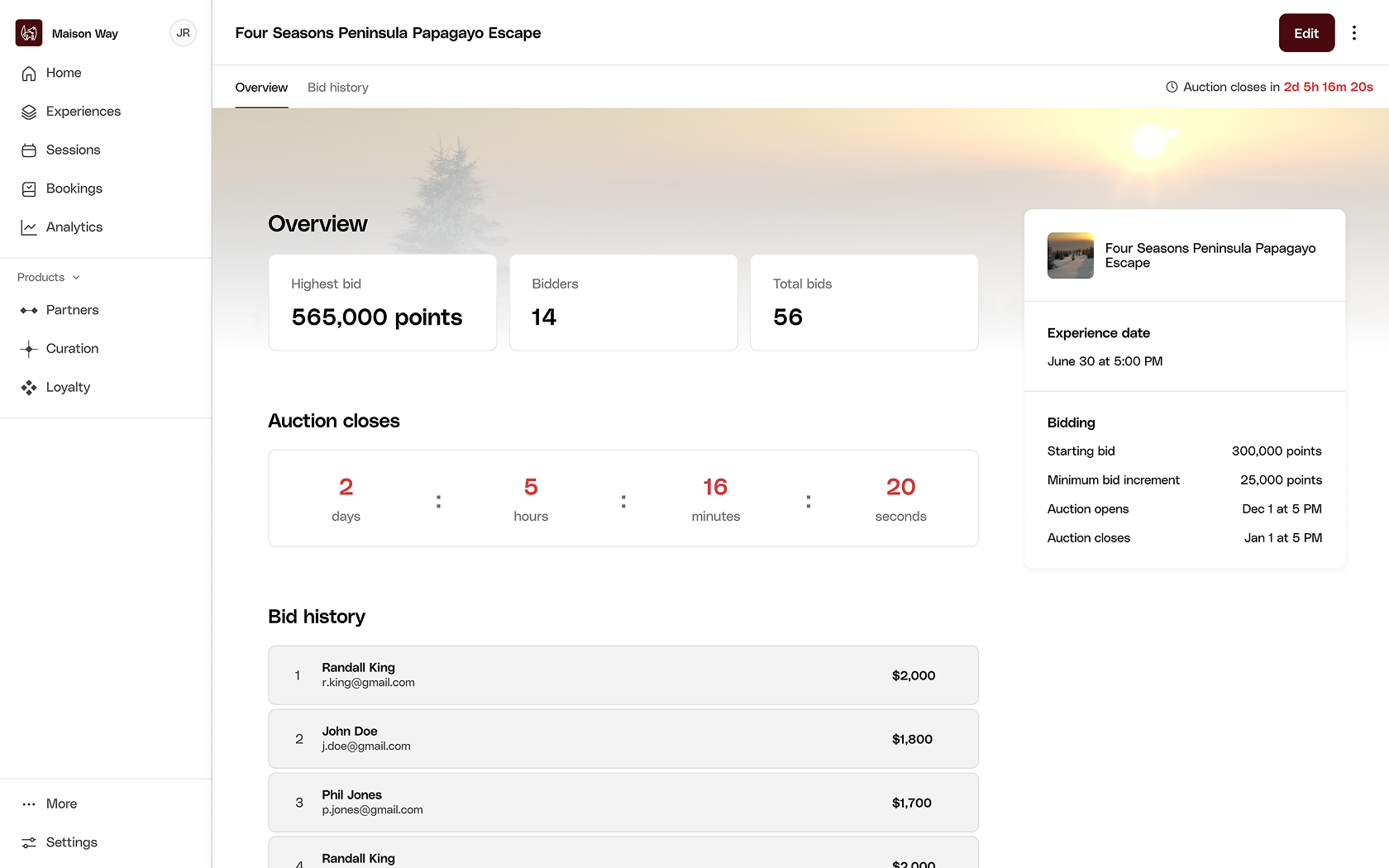The image size is (1389, 868).
Task: Click the Loyalty diamonds icon
Action: coord(29,387)
